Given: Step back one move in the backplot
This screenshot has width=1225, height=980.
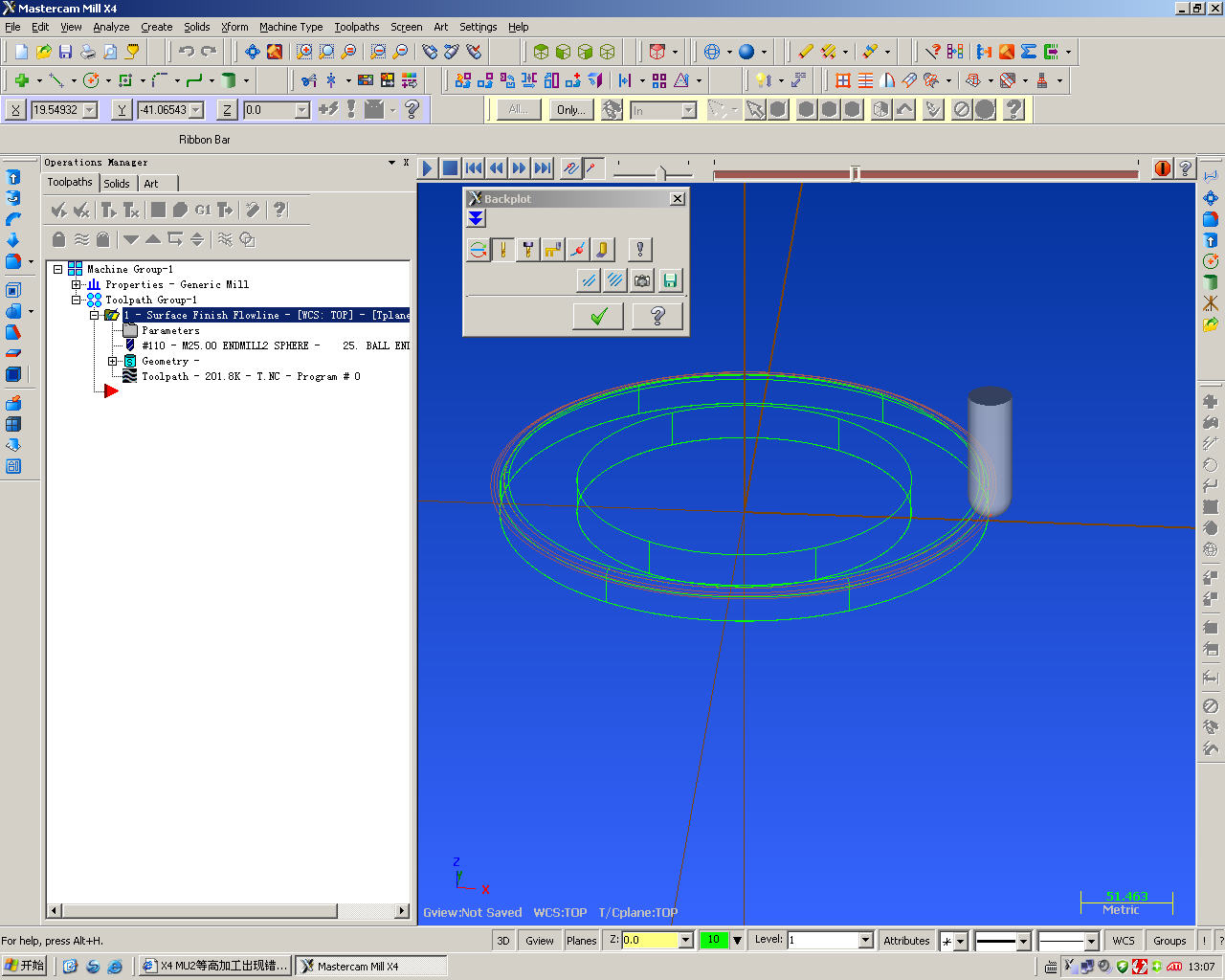Looking at the screenshot, I should [x=497, y=168].
